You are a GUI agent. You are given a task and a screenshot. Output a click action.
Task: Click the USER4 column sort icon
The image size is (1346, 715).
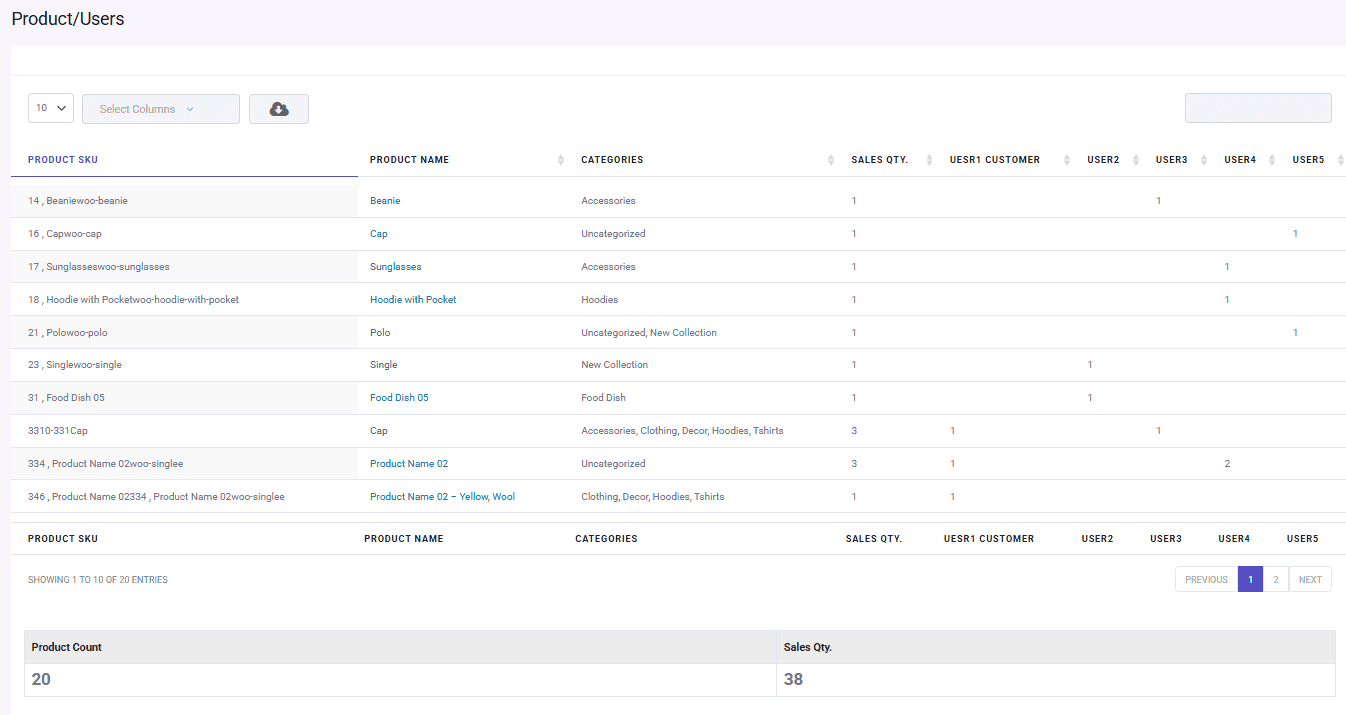pyautogui.click(x=1271, y=159)
